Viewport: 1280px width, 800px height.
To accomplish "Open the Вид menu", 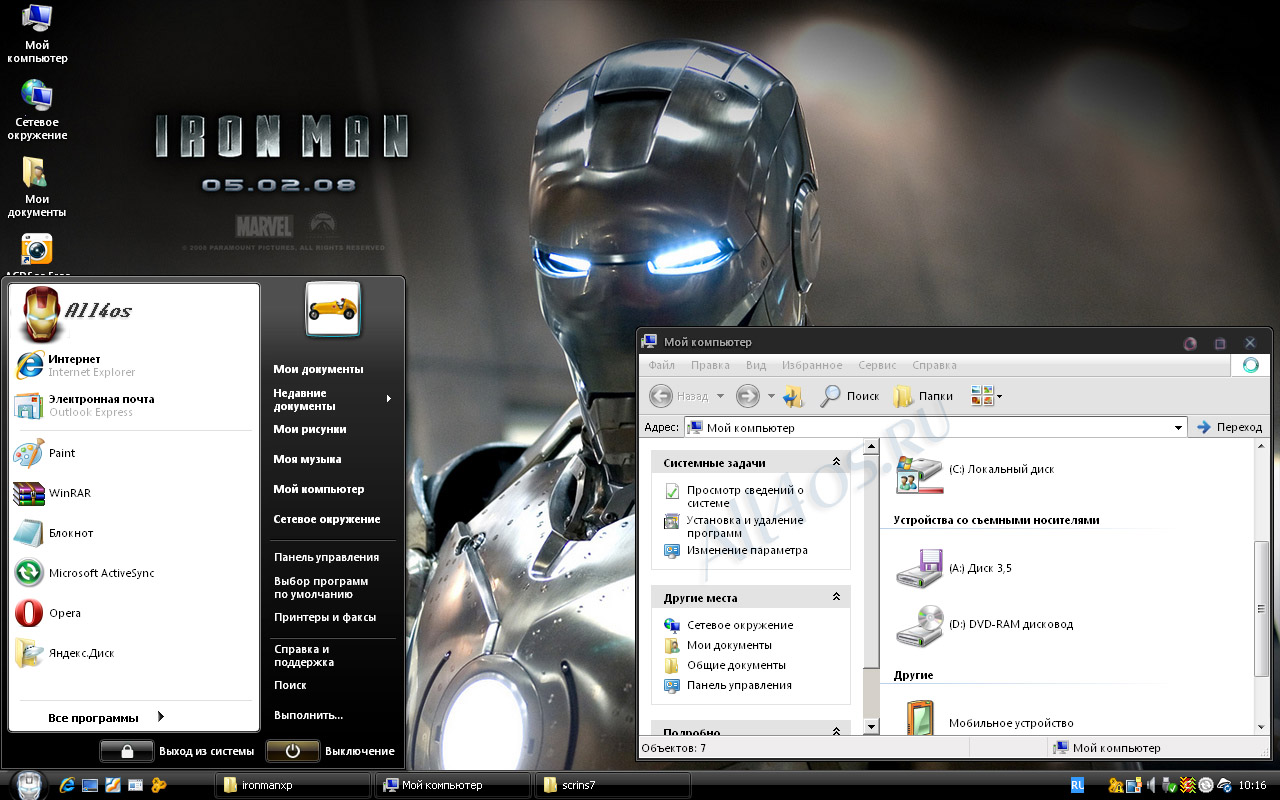I will click(756, 365).
